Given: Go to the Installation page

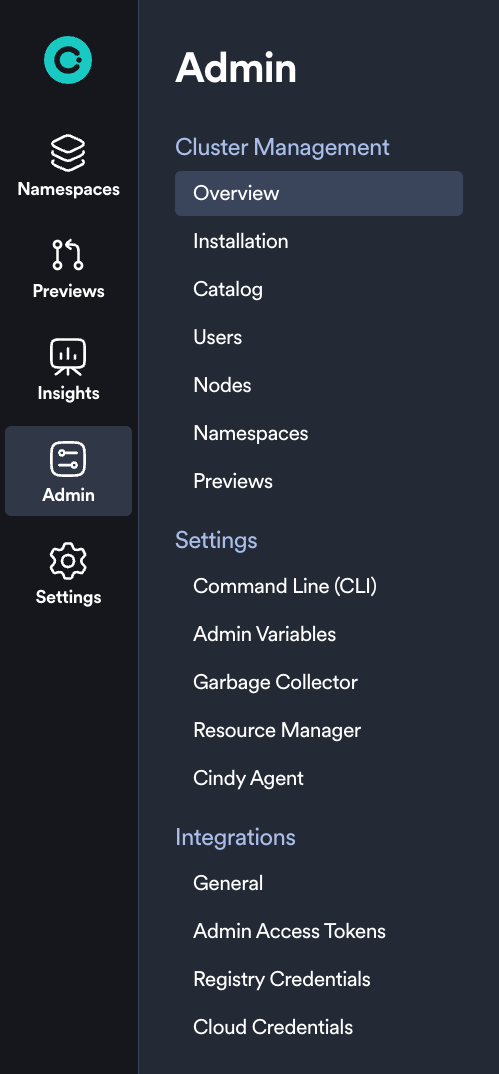Looking at the screenshot, I should [241, 241].
